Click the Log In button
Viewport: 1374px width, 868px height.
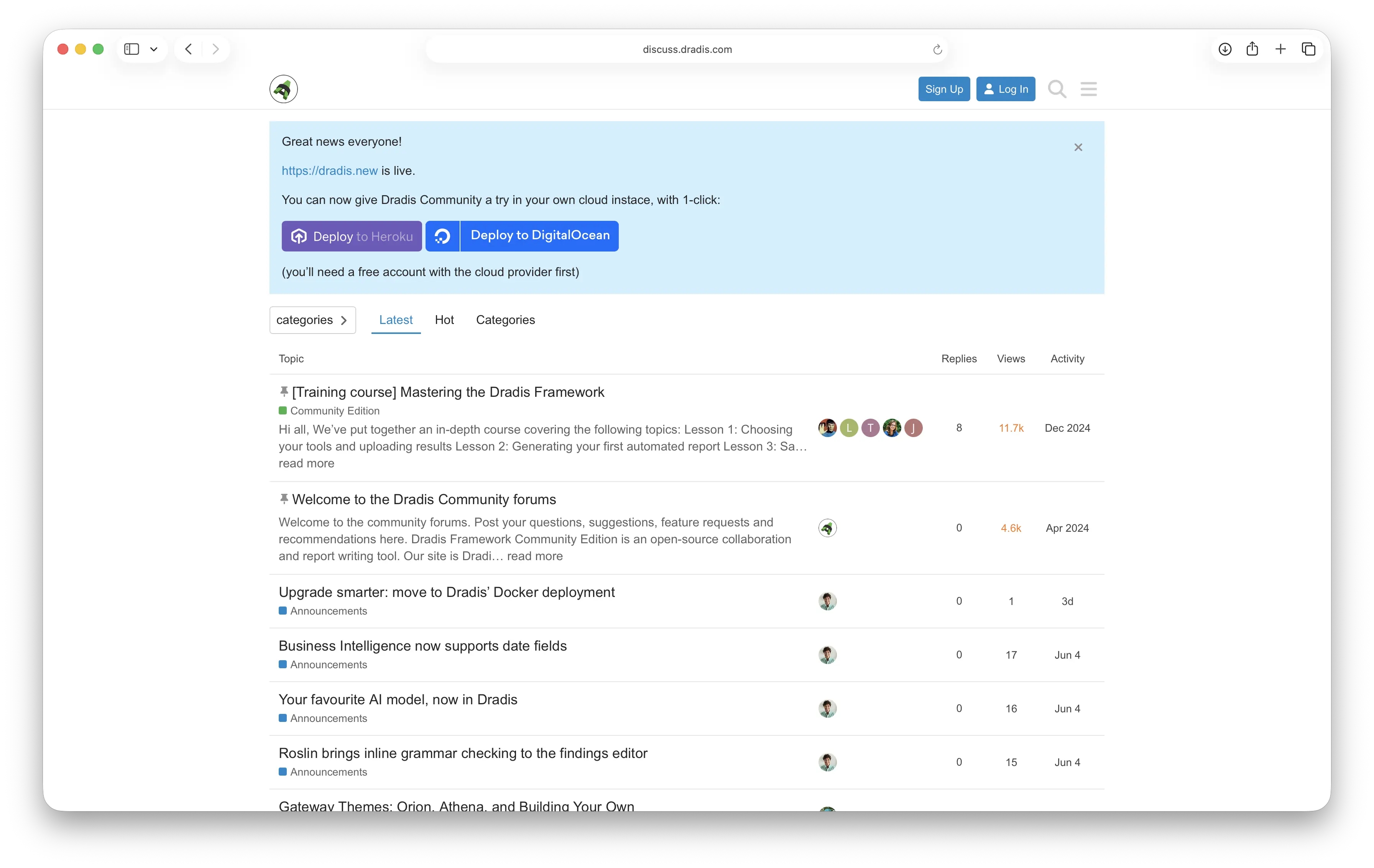pyautogui.click(x=1006, y=89)
